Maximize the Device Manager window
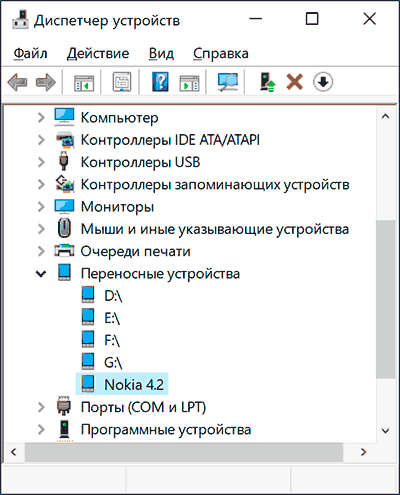This screenshot has width=400, height=495. coord(312,19)
